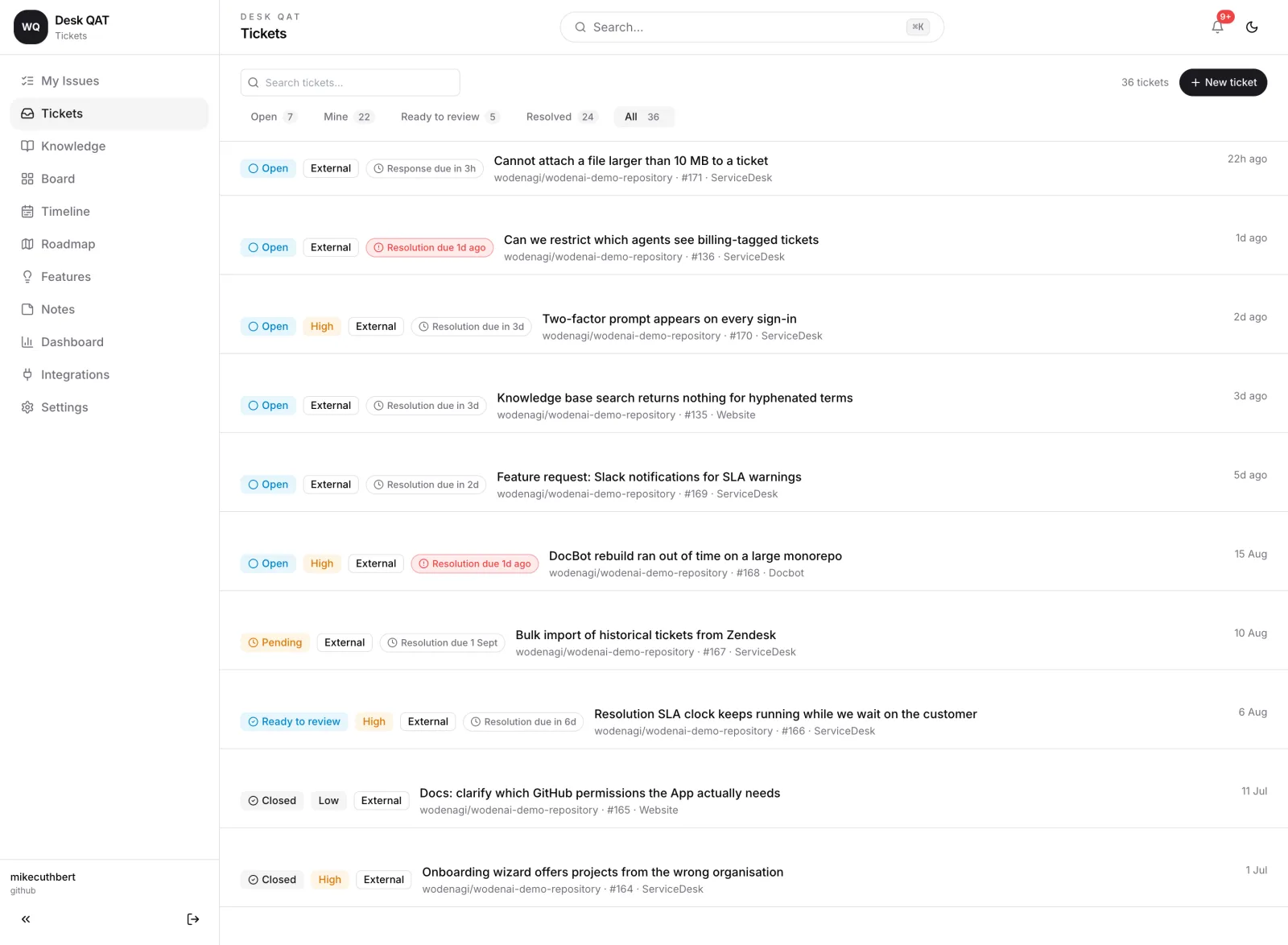The height and width of the screenshot is (945, 1288).
Task: Switch to the Mine tab
Action: pyautogui.click(x=348, y=117)
